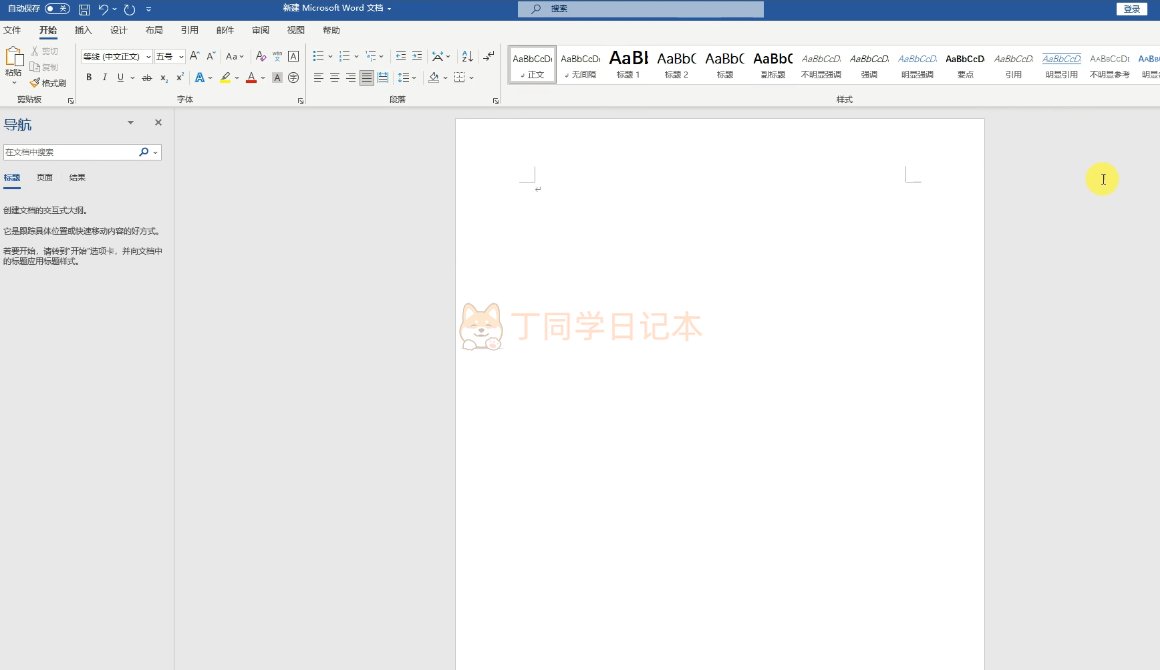
Task: Apply the Heading 1 (标题 1) style
Action: (x=628, y=64)
